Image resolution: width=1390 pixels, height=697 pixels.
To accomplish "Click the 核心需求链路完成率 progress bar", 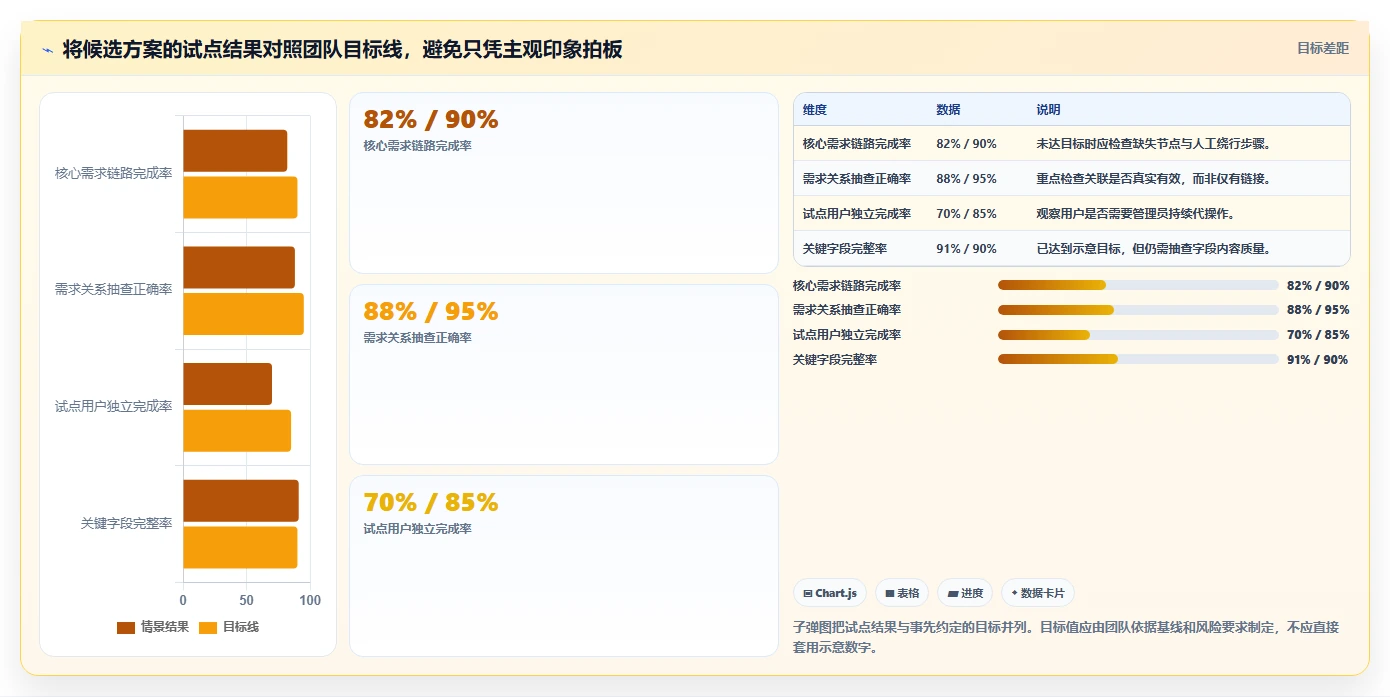I will 1138,285.
